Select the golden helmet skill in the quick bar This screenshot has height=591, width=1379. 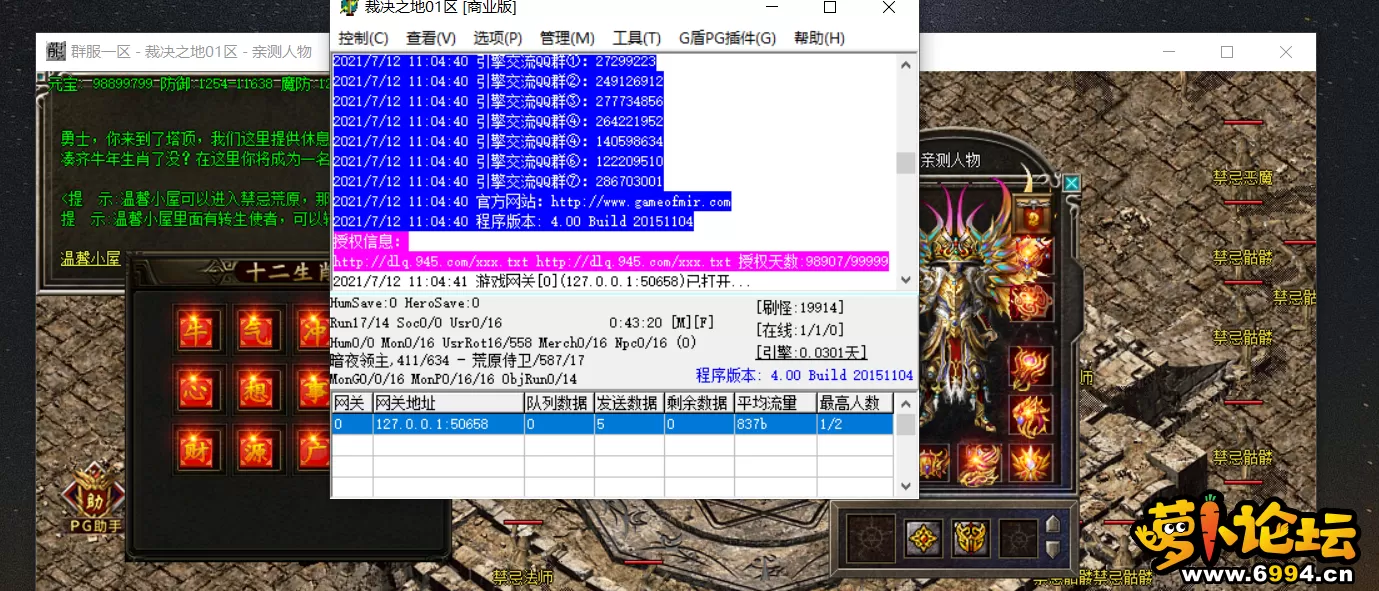click(x=971, y=538)
